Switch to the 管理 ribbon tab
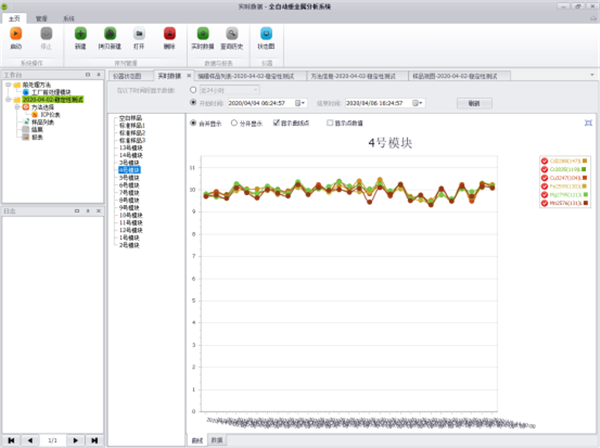This screenshot has width=600, height=448. click(x=41, y=18)
